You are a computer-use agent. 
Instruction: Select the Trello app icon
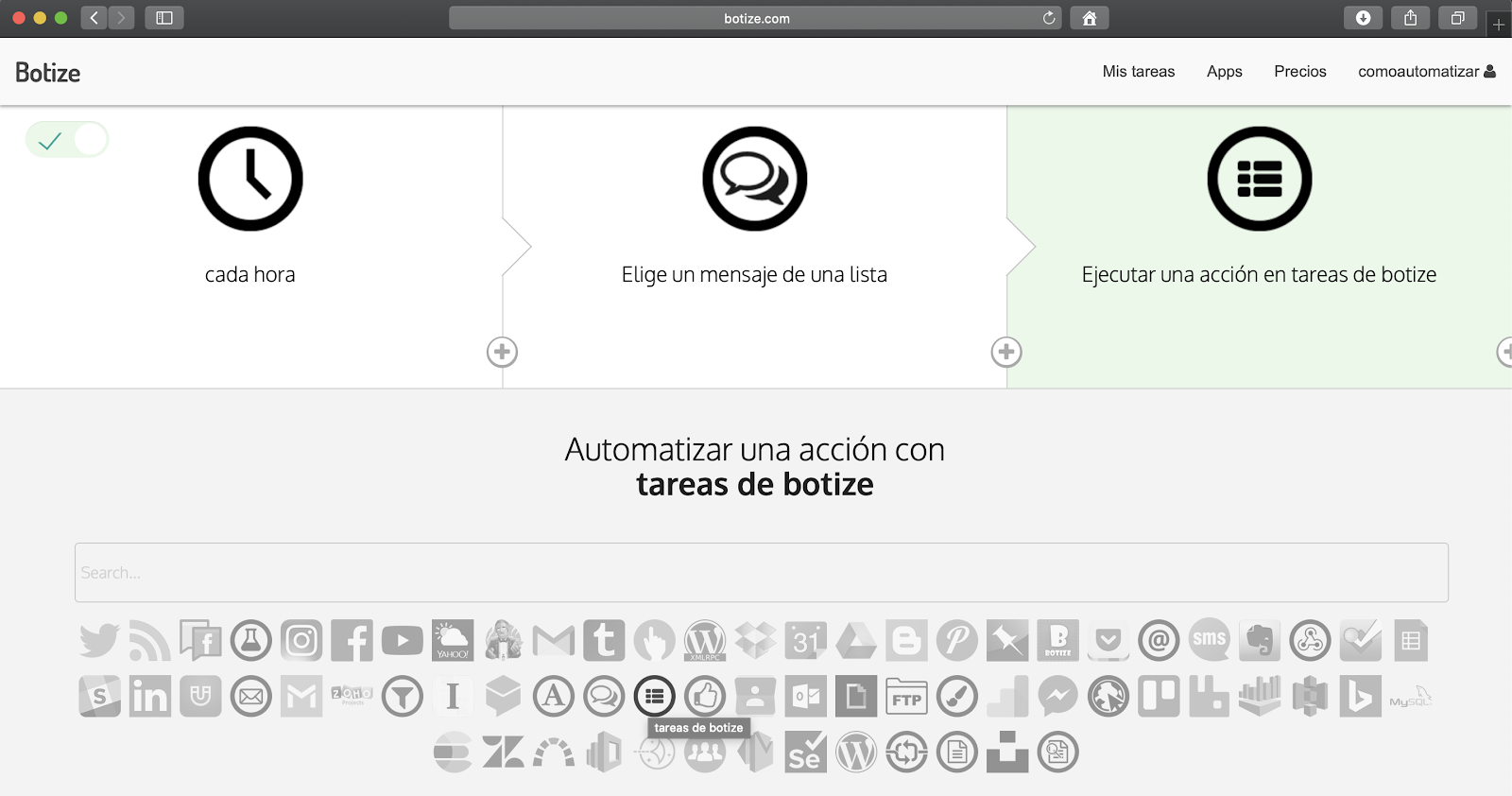coord(1159,697)
